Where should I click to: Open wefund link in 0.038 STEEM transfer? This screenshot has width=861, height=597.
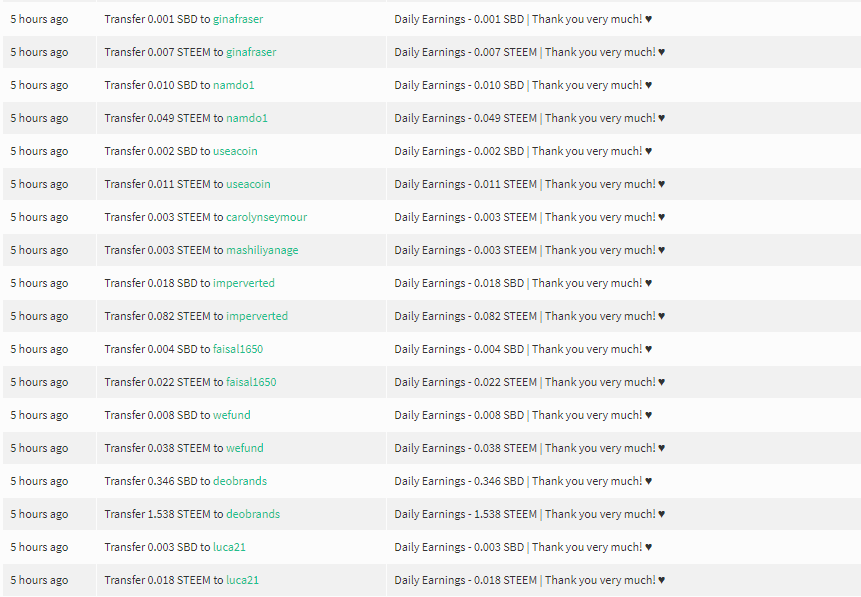tap(245, 448)
